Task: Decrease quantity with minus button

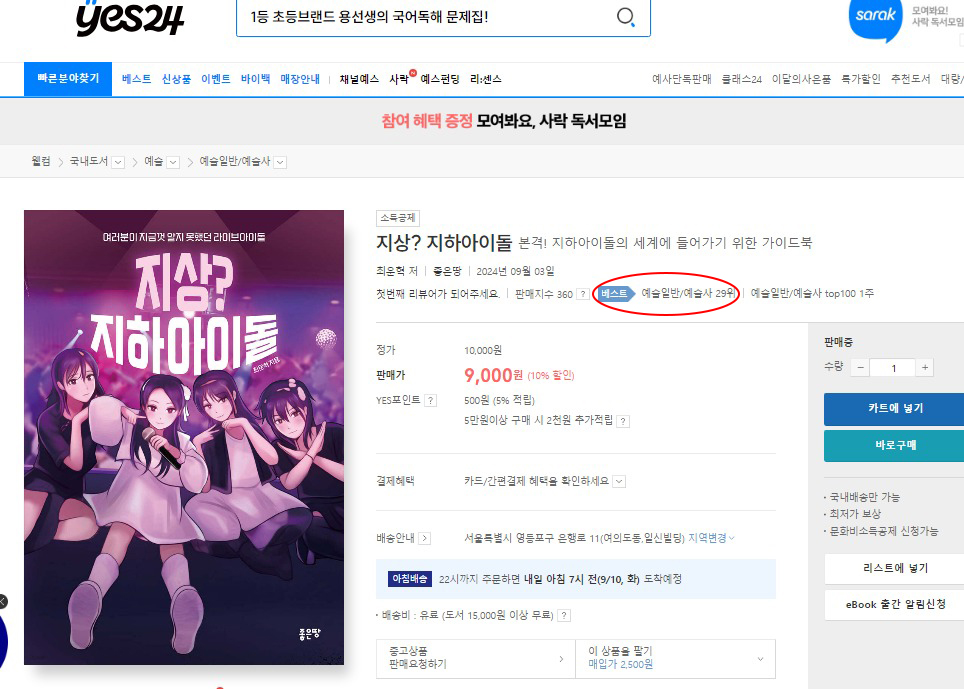Action: [x=860, y=368]
